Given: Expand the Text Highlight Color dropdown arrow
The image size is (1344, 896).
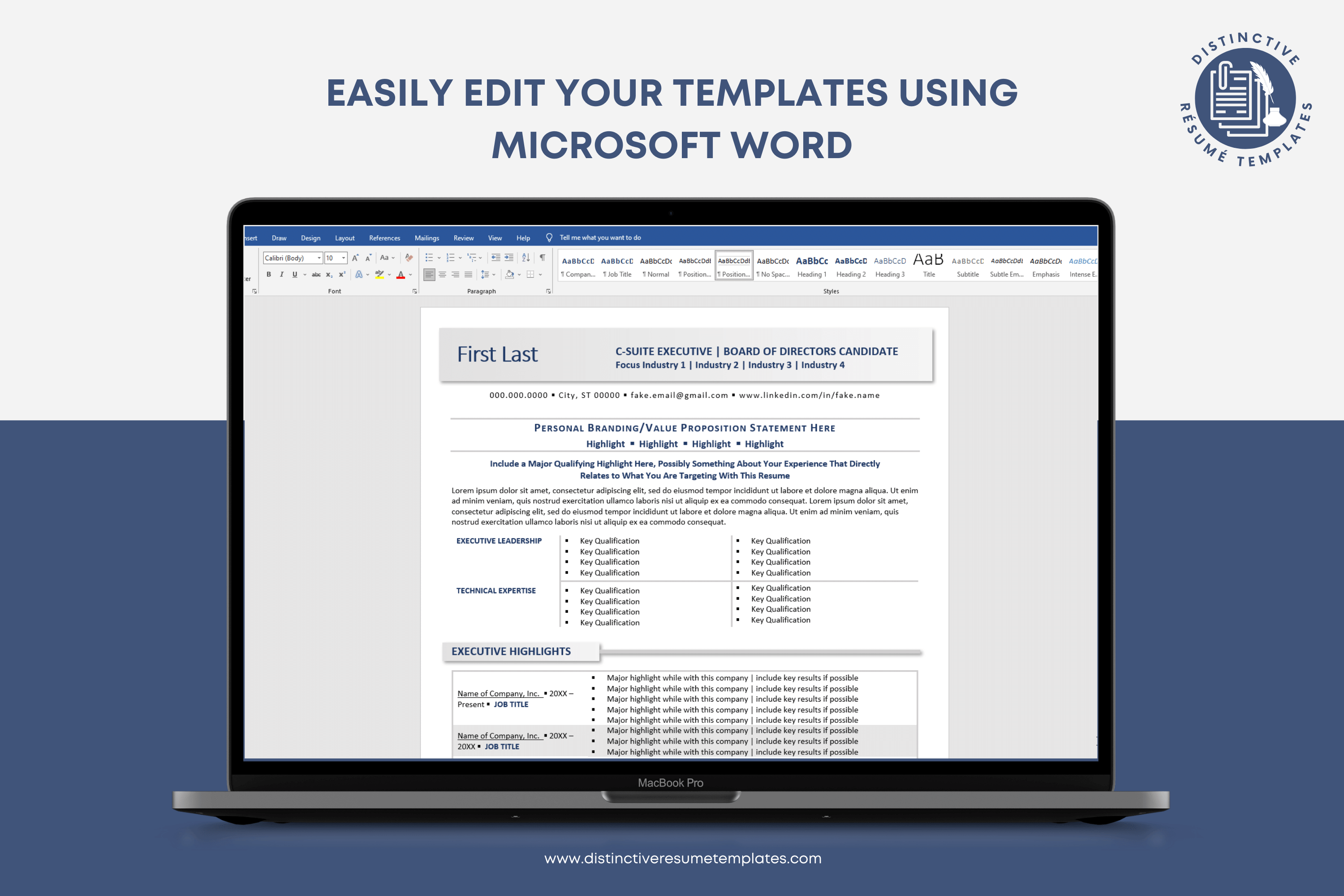Looking at the screenshot, I should coord(389,275).
